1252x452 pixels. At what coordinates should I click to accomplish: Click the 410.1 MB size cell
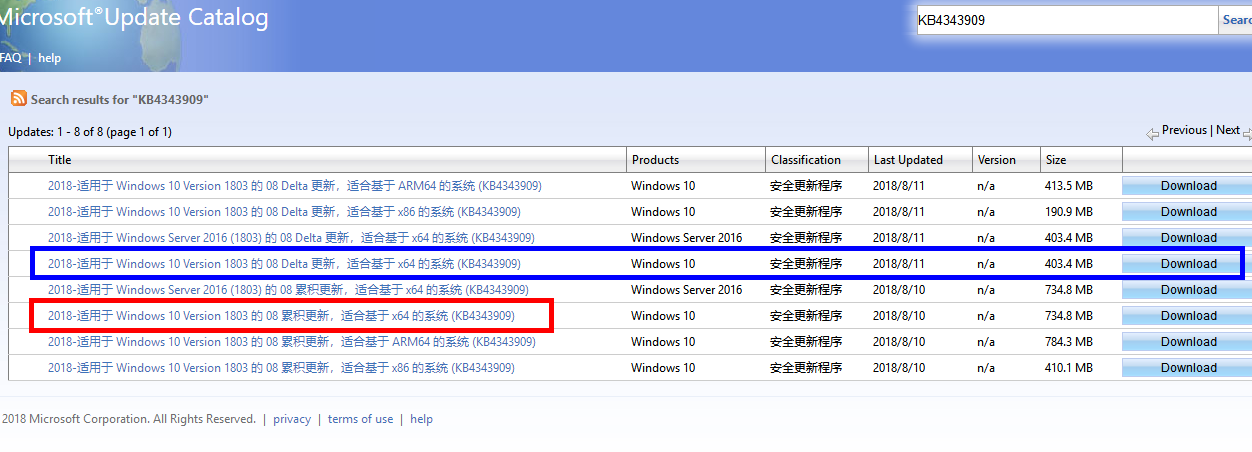pyautogui.click(x=1069, y=368)
